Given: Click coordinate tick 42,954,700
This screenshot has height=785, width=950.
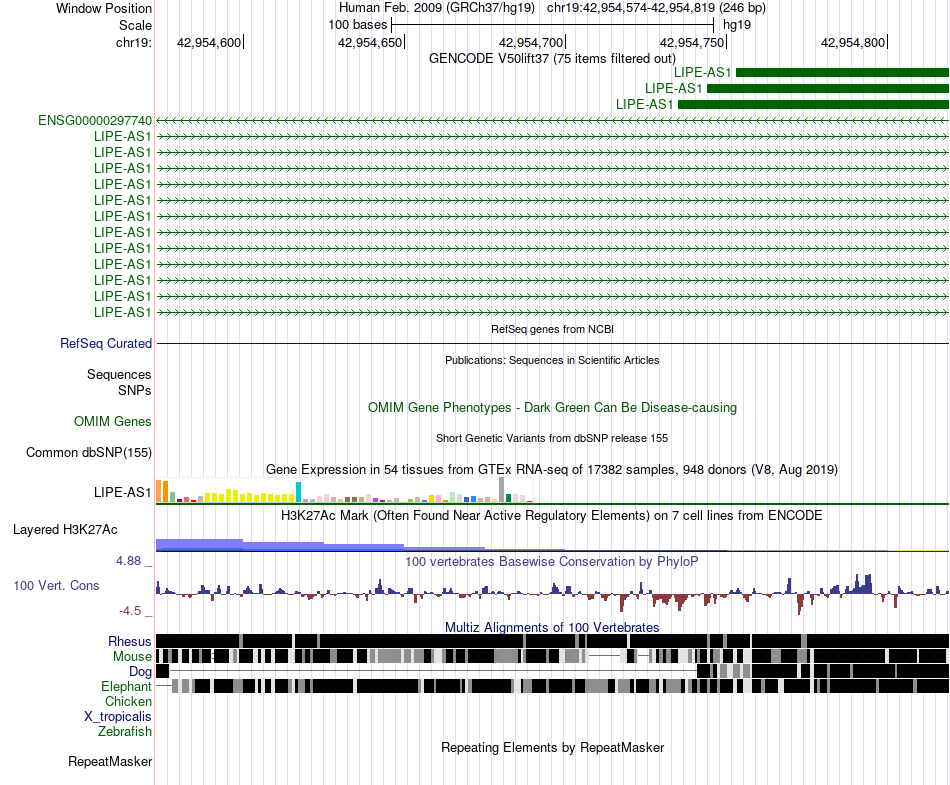Looking at the screenshot, I should [531, 42].
